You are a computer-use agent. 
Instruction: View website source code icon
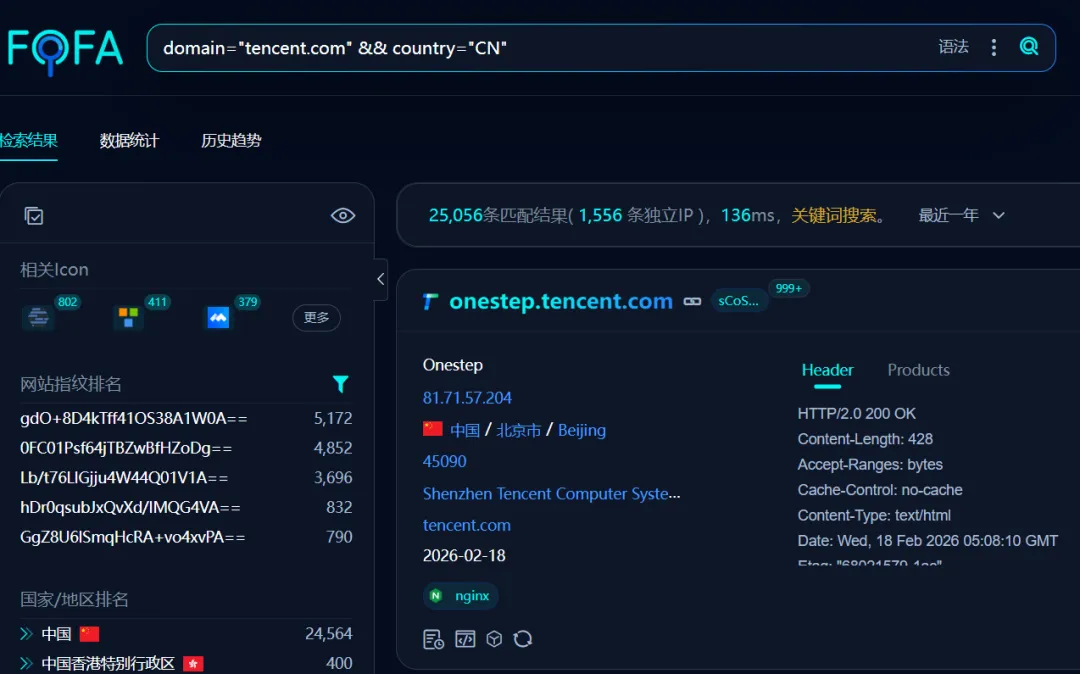[465, 639]
